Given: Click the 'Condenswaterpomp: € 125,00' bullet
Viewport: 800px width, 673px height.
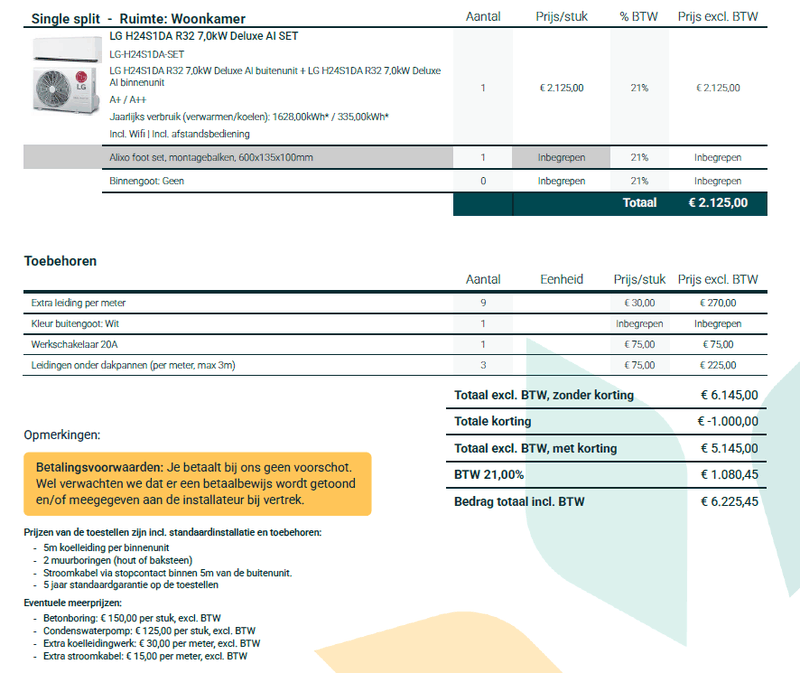Looking at the screenshot, I should pos(149,631).
